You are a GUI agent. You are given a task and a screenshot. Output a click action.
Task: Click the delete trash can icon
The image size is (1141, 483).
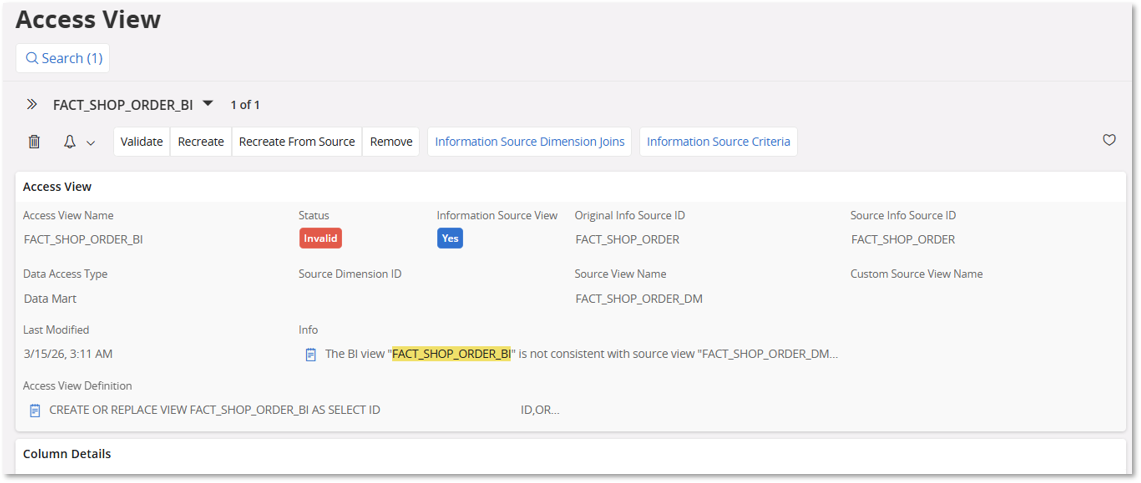click(34, 142)
